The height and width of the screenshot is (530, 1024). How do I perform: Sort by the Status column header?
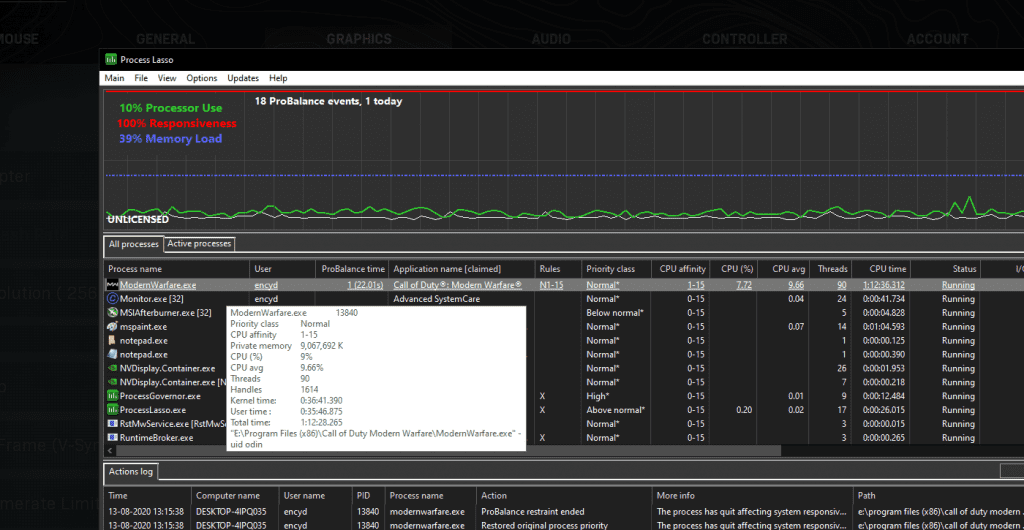pos(946,269)
